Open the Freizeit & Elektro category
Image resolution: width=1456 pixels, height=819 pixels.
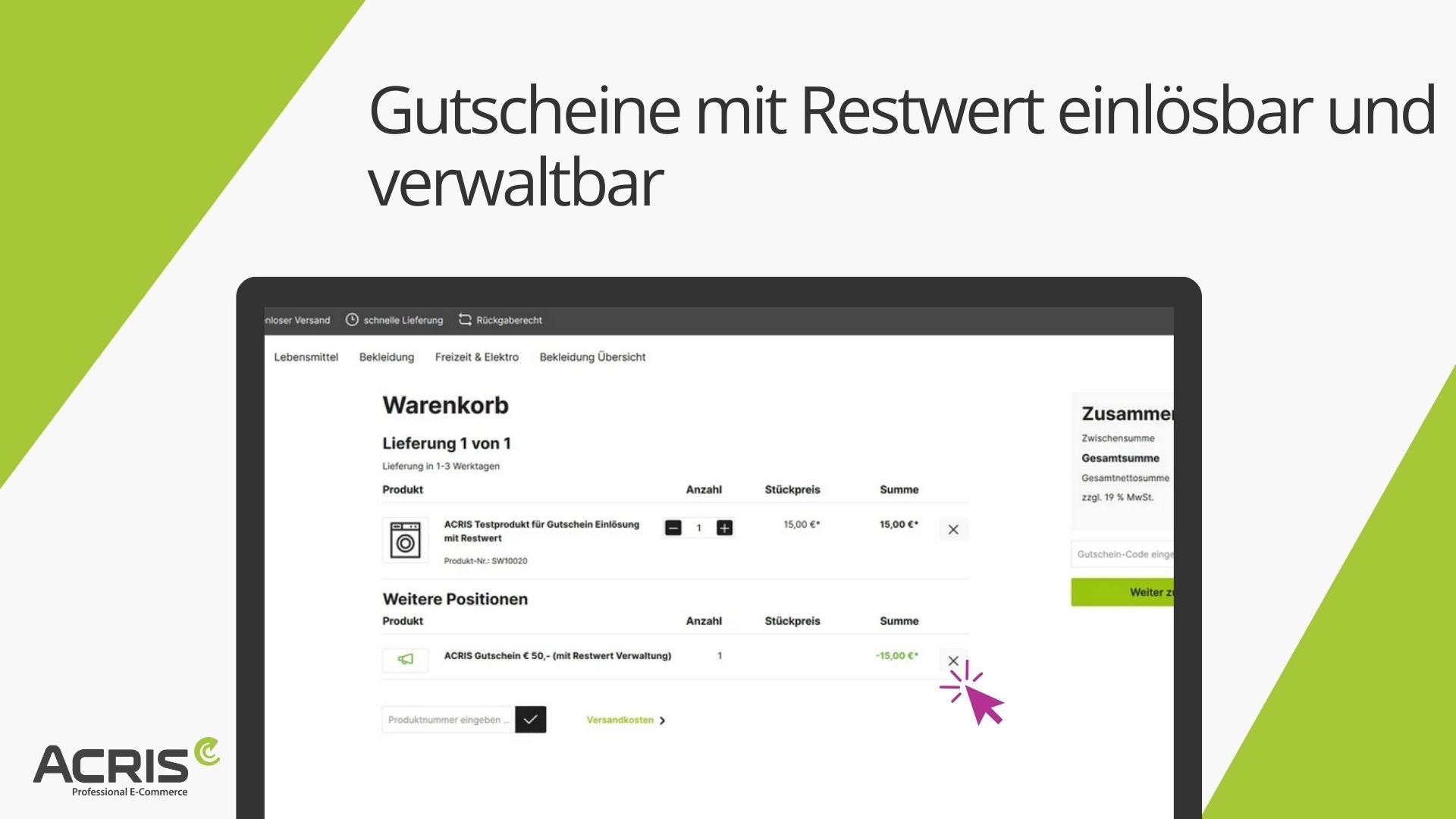click(x=477, y=357)
